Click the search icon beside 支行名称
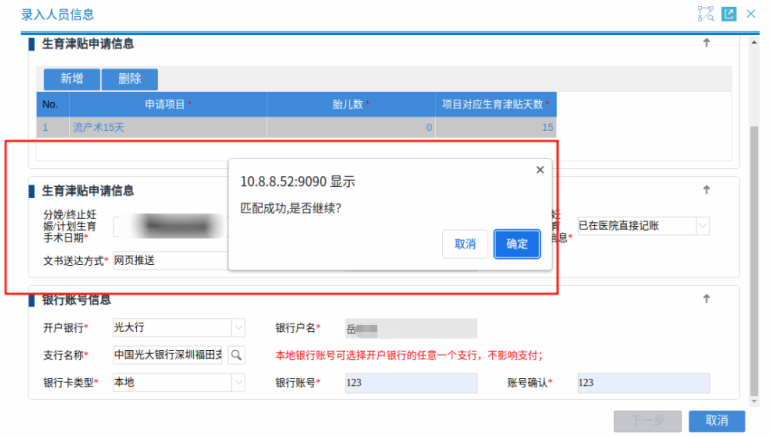This screenshot has height=438, width=770. tap(237, 355)
